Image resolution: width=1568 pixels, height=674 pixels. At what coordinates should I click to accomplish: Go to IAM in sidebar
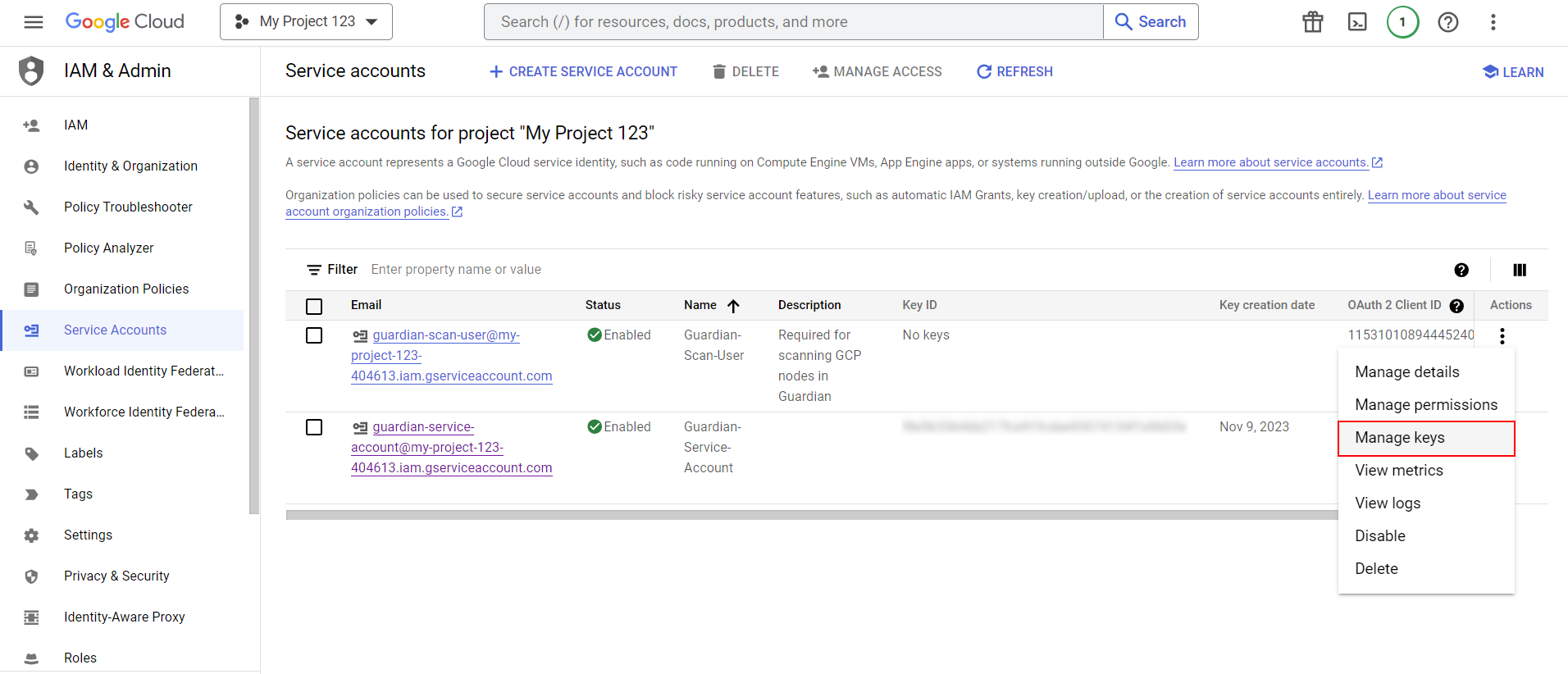click(x=123, y=125)
